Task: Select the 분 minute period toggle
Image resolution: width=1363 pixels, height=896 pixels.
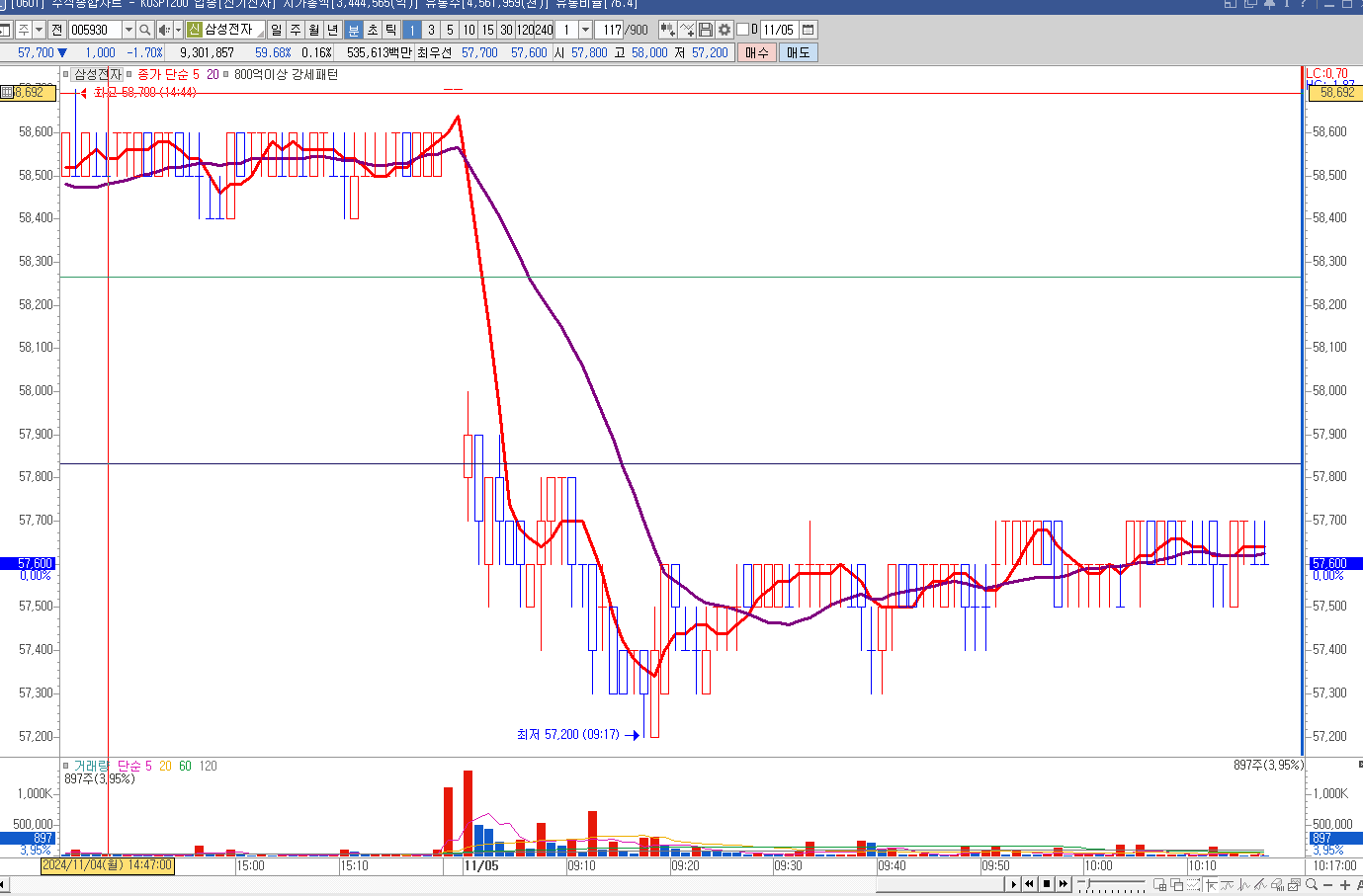Action: 354,30
